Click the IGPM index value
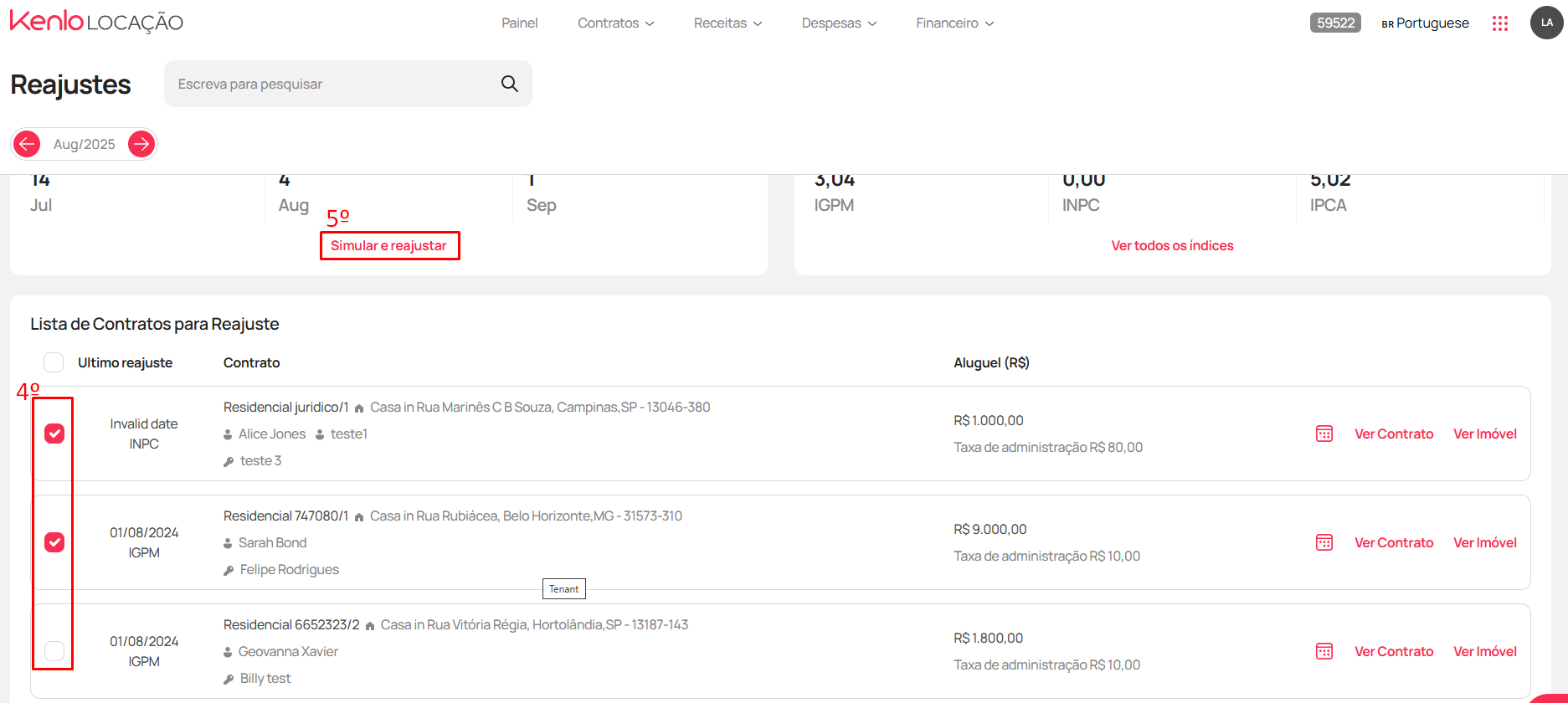The height and width of the screenshot is (703, 1568). coord(835,181)
